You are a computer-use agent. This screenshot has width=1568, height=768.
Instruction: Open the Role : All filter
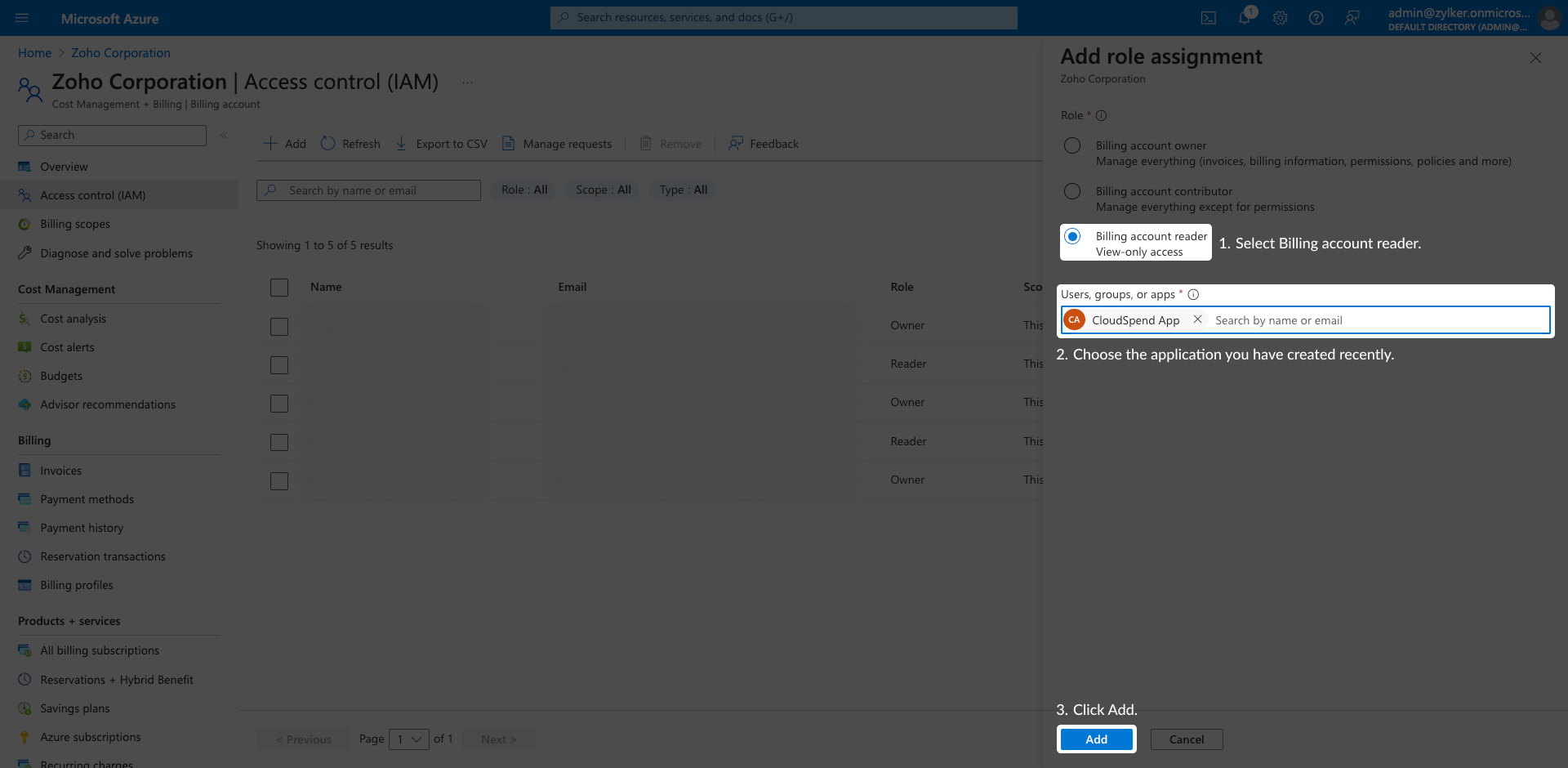tap(524, 190)
